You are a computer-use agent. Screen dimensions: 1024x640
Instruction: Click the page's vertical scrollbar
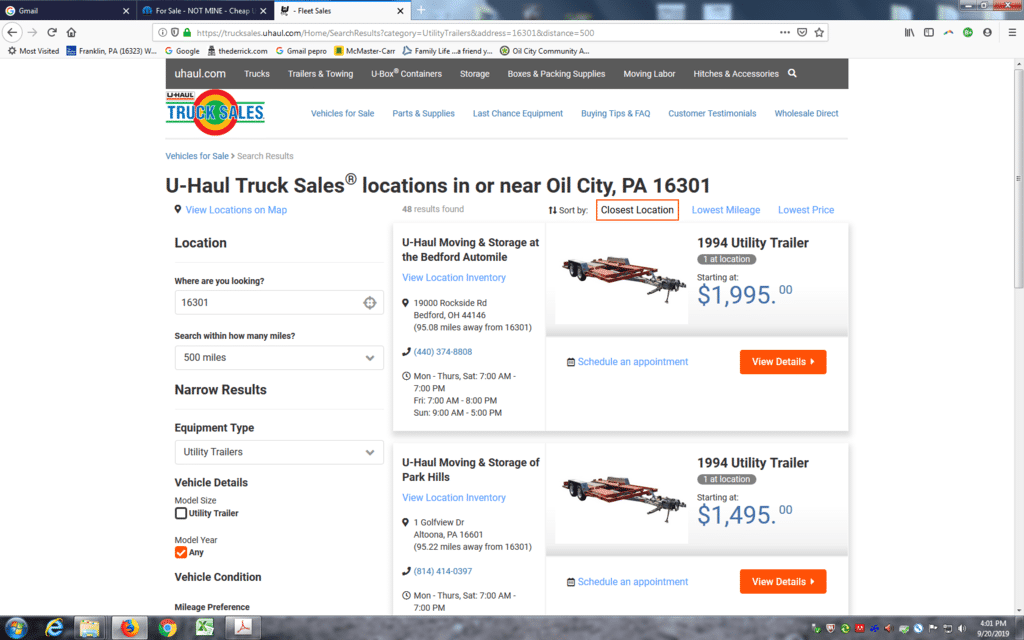(x=1018, y=178)
